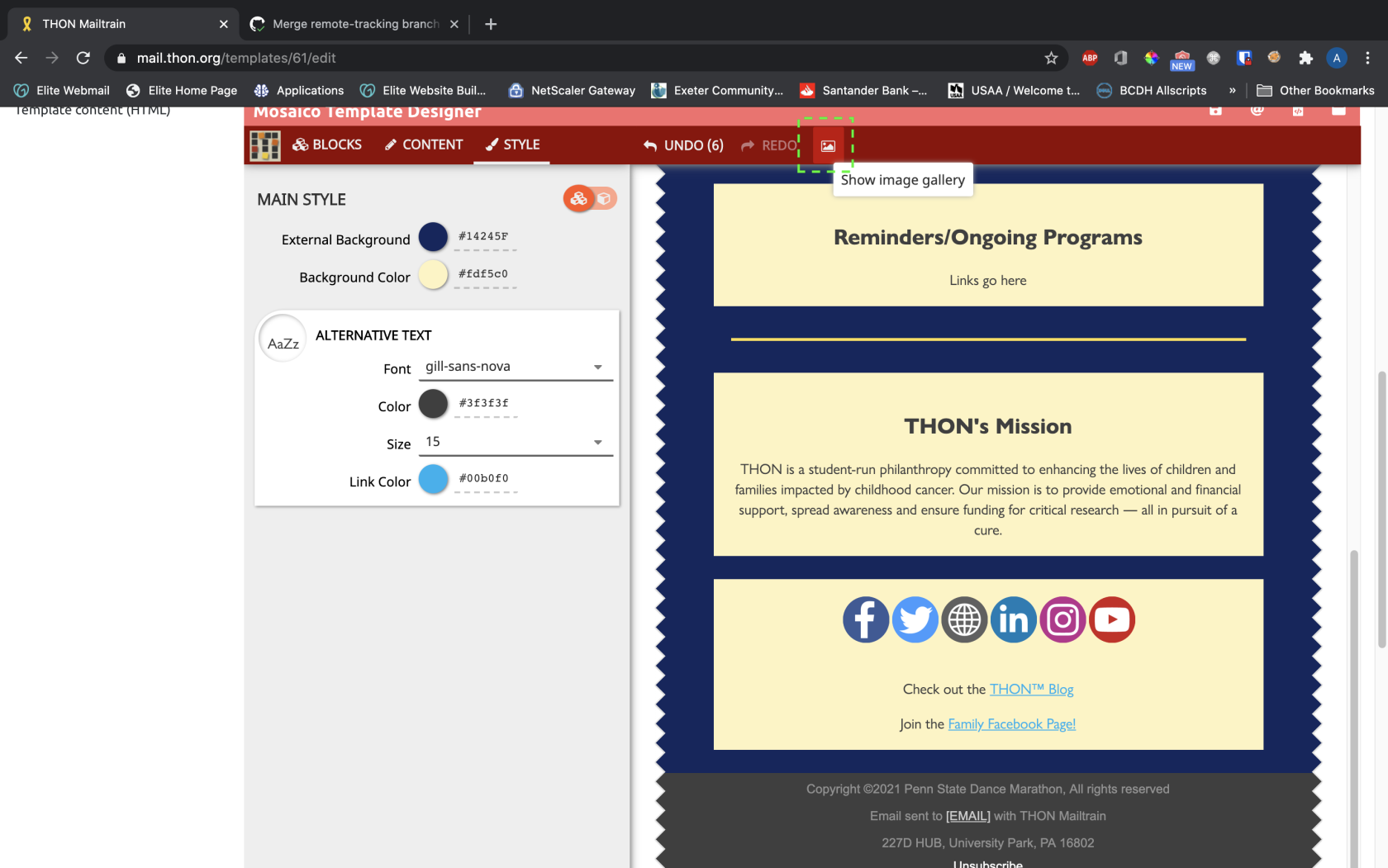The height and width of the screenshot is (868, 1388).
Task: Select the STYLE tab
Action: coord(512,145)
